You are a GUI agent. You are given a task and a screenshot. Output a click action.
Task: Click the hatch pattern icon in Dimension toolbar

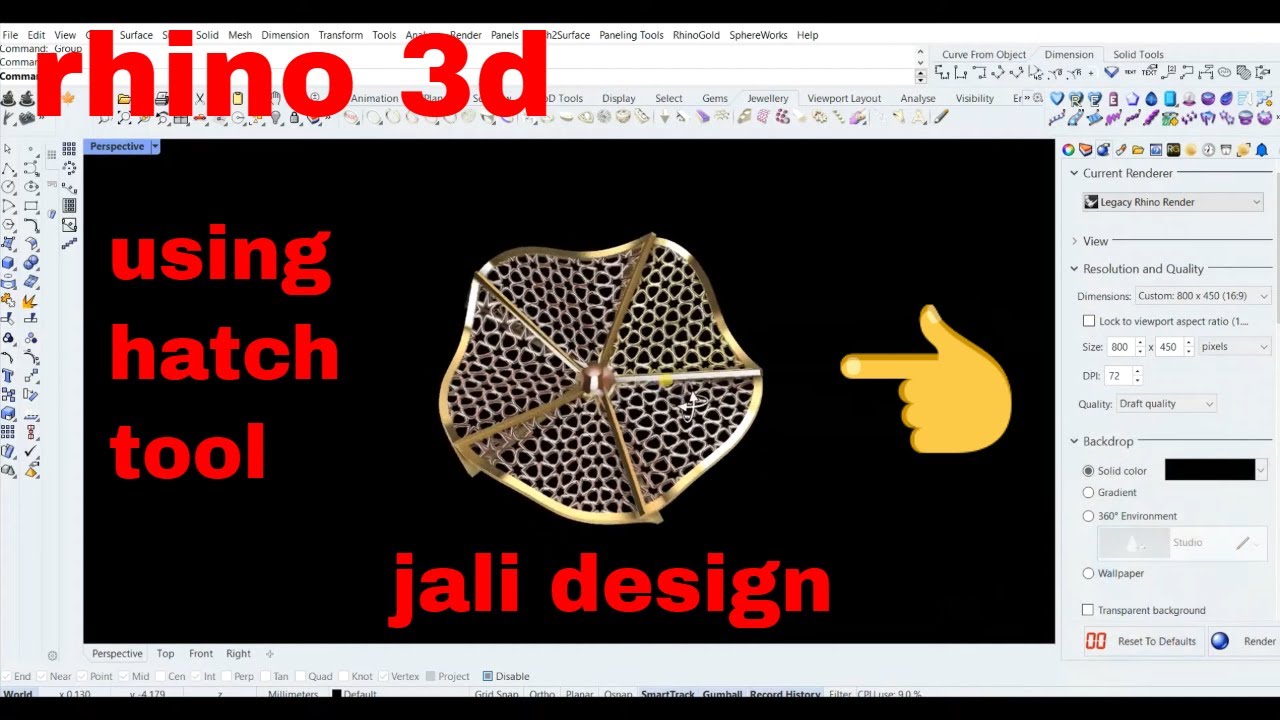pyautogui.click(x=1243, y=72)
